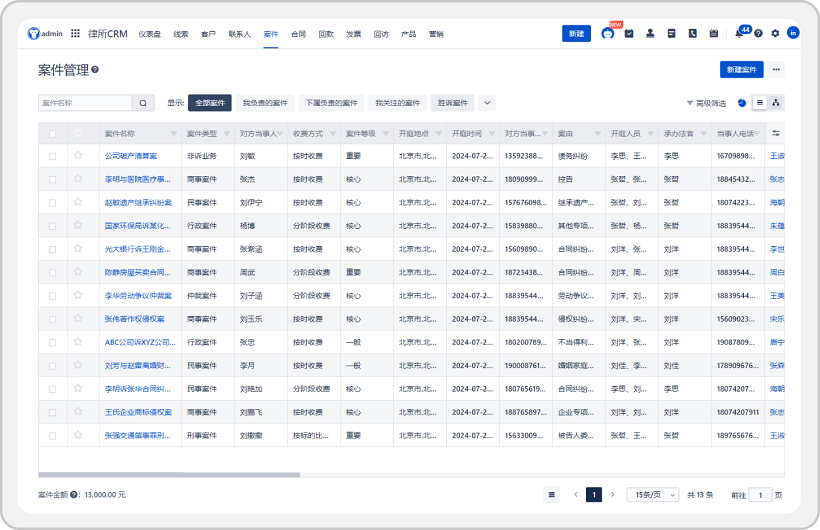Image resolution: width=820 pixels, height=530 pixels.
Task: Open the 开庭地点 column filter arrow
Action: pyautogui.click(x=439, y=134)
